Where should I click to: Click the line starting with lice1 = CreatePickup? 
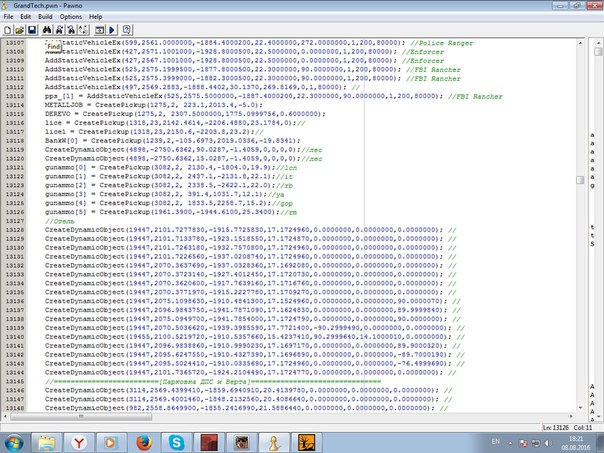coord(154,132)
